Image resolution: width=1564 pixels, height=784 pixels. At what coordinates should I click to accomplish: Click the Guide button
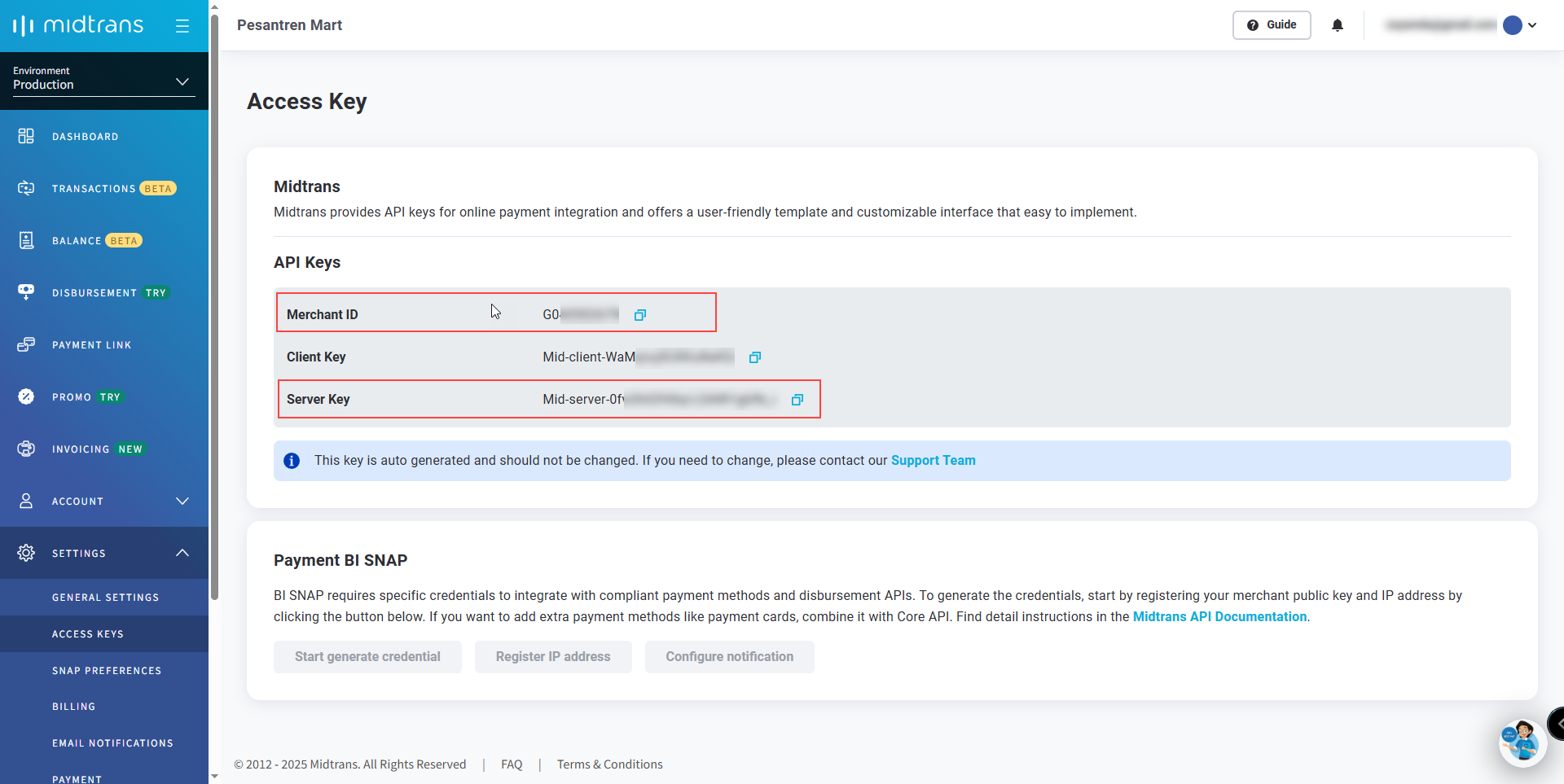[1271, 25]
